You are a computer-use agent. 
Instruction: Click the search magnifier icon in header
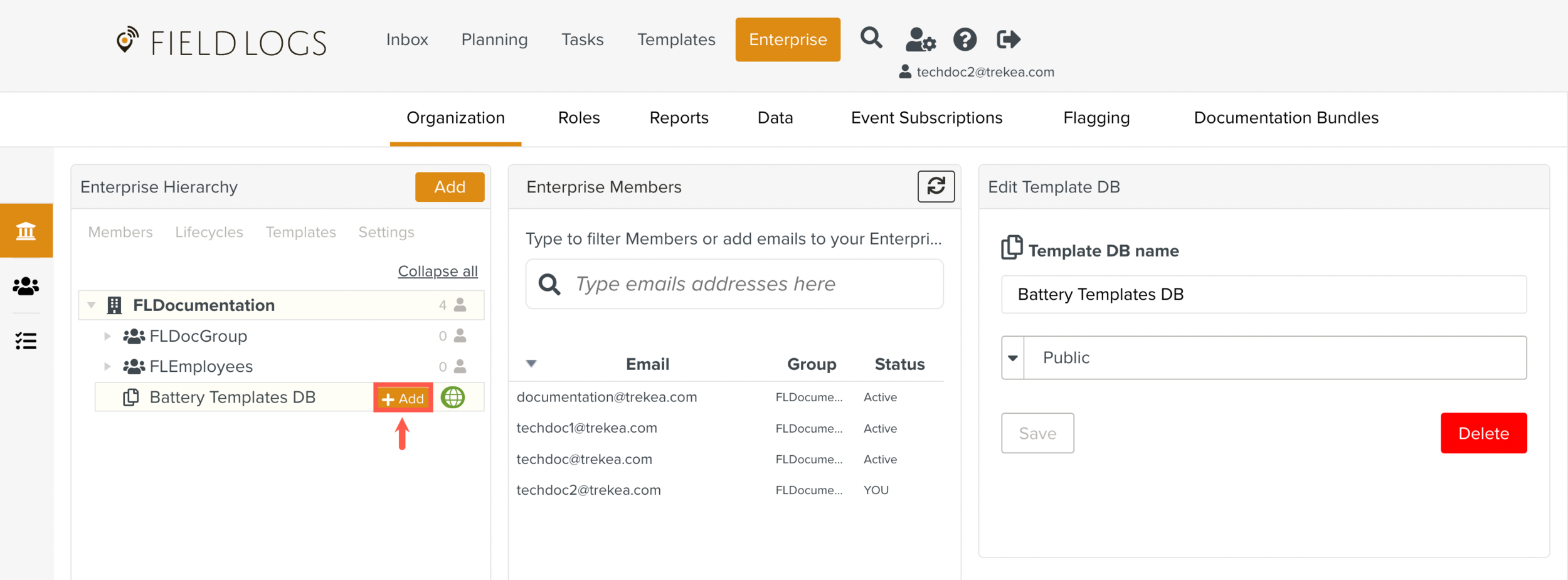871,39
